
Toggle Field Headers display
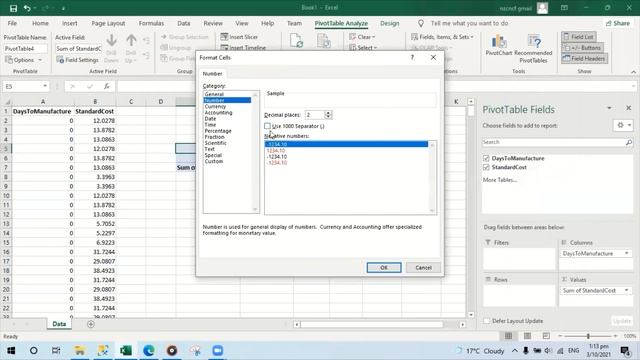pyautogui.click(x=584, y=58)
